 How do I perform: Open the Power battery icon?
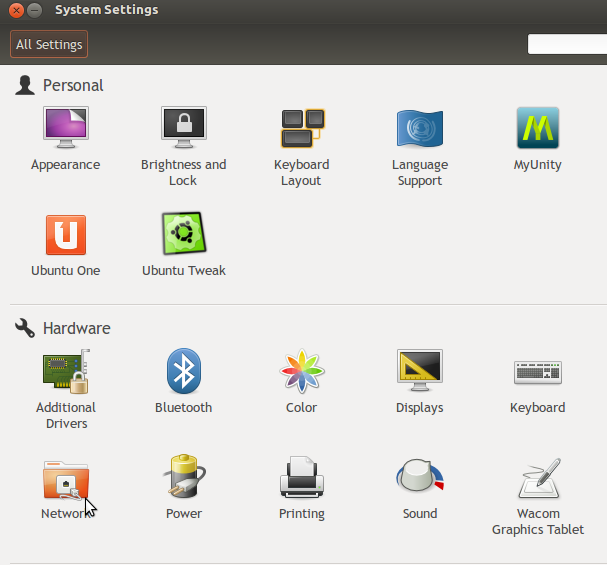(x=184, y=476)
